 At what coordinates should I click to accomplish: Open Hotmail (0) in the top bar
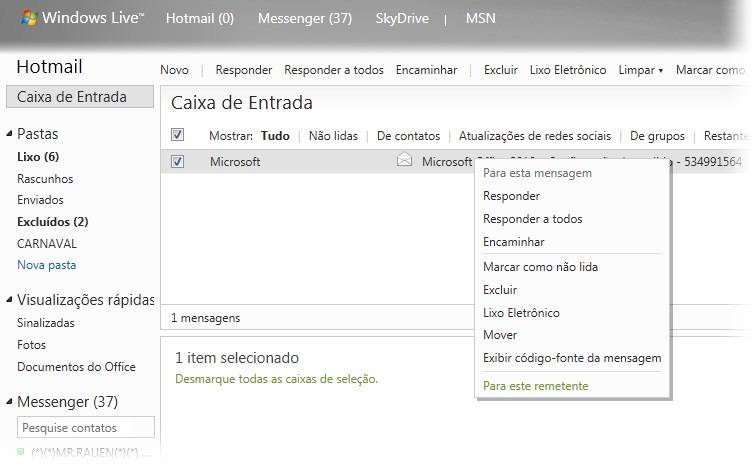coord(200,18)
